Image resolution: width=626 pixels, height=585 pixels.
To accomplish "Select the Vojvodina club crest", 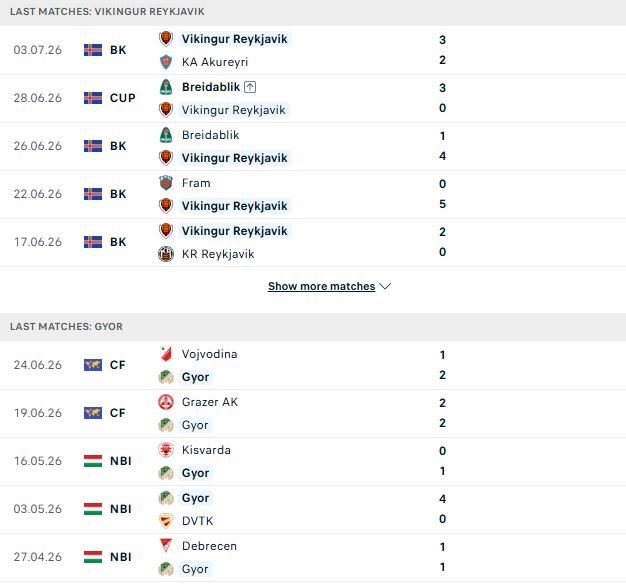I will [166, 354].
